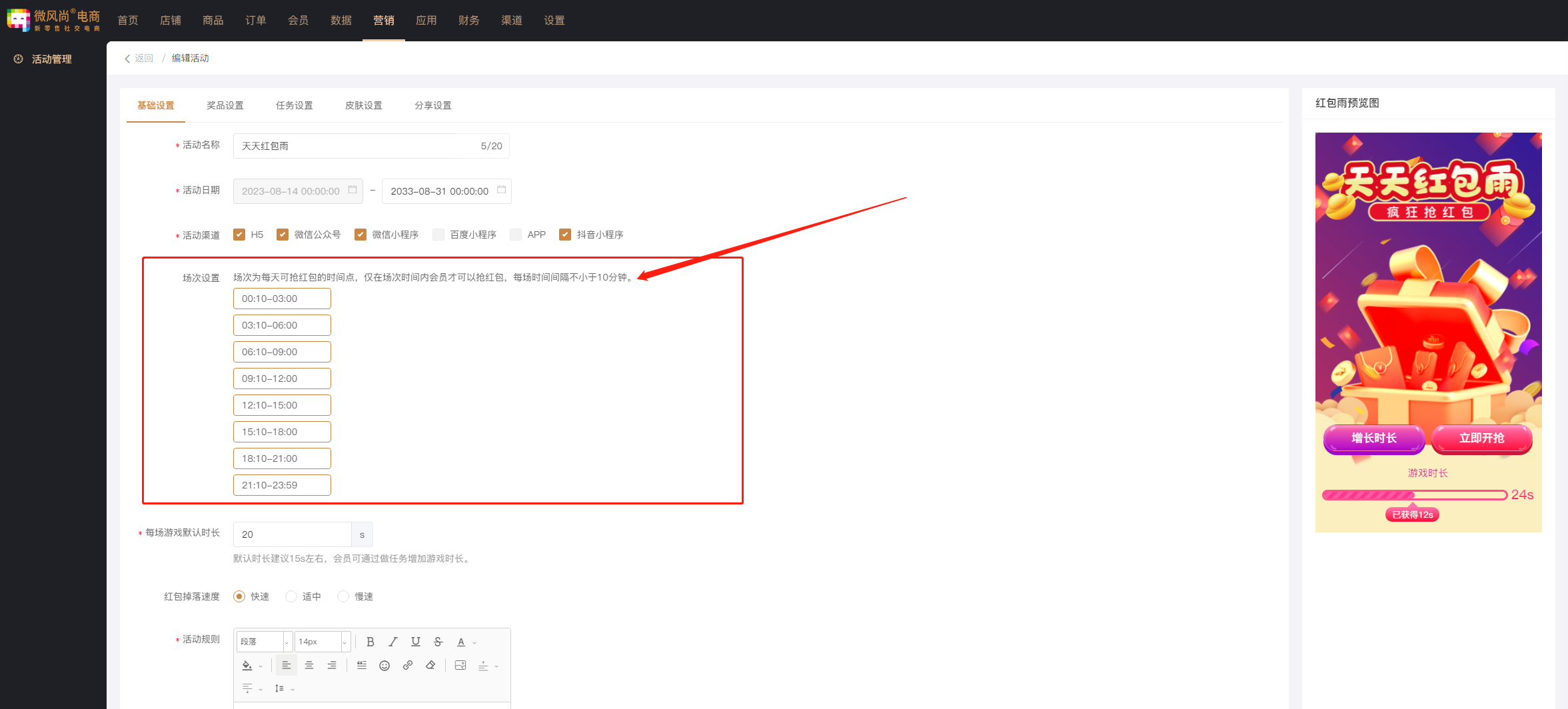Insert a hyperlink in the rules editor

[408, 665]
